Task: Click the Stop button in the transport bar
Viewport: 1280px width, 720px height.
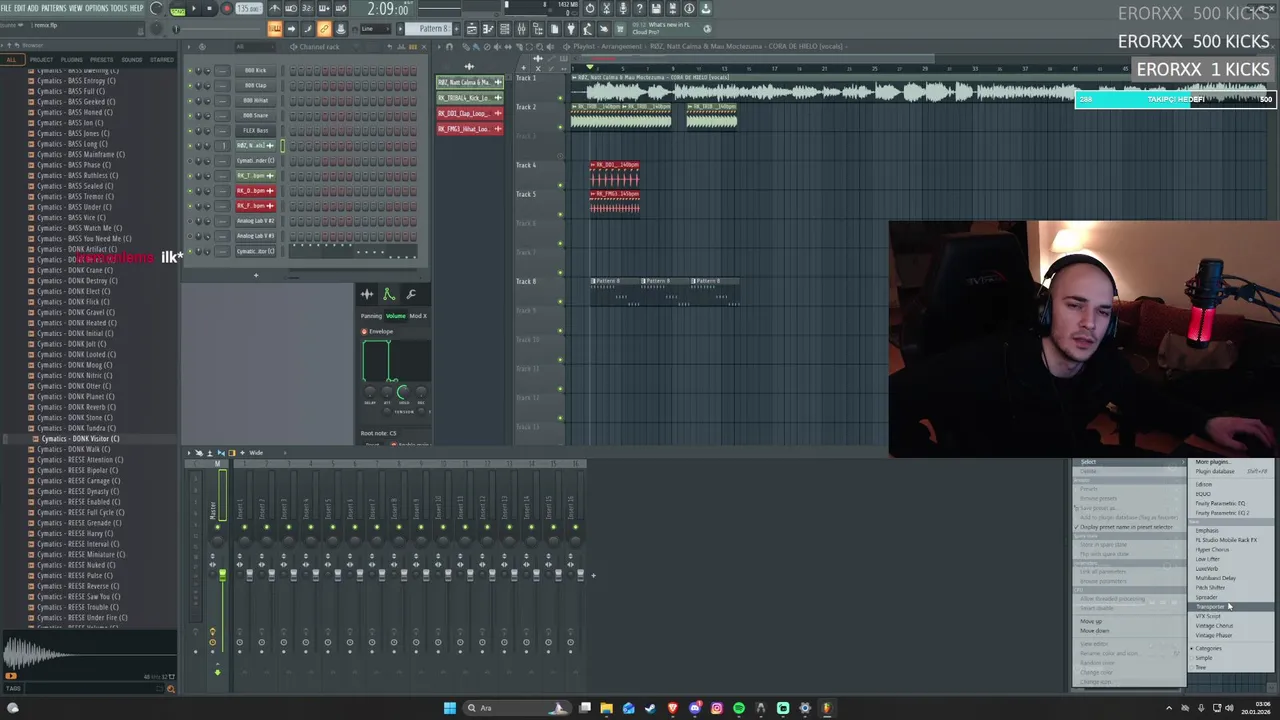Action: (209, 9)
